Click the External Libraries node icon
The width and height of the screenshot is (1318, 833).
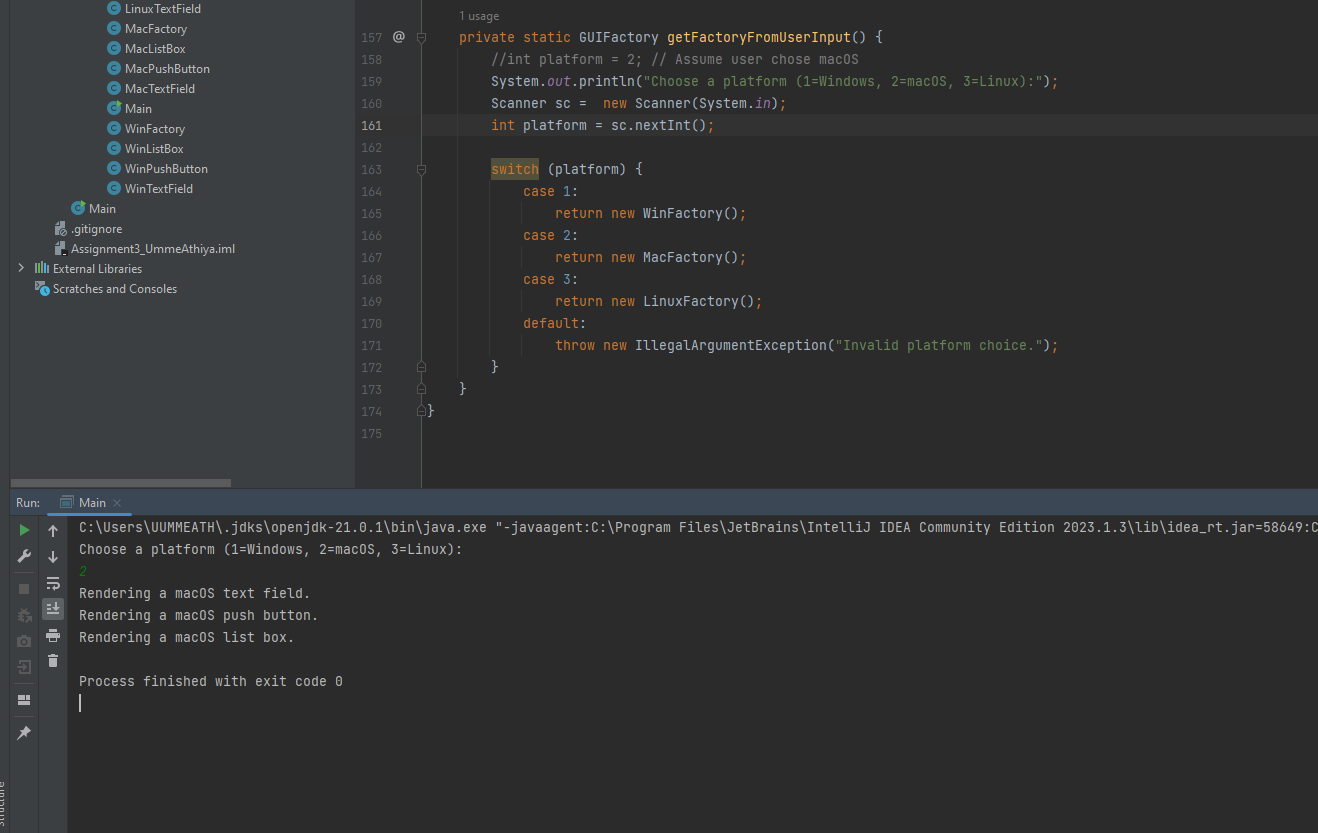pos(44,268)
